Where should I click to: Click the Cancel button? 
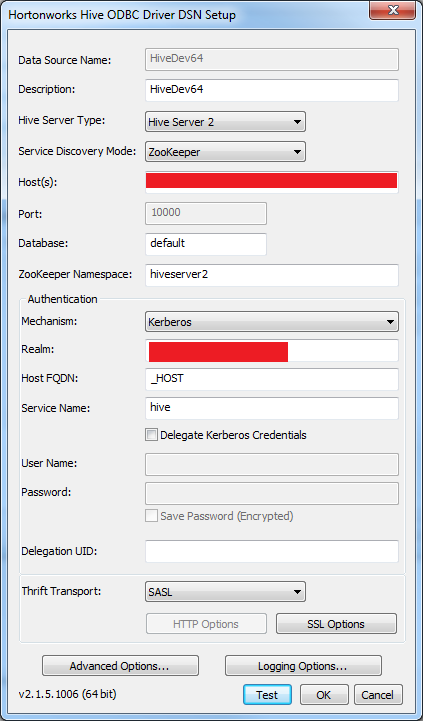(x=377, y=694)
